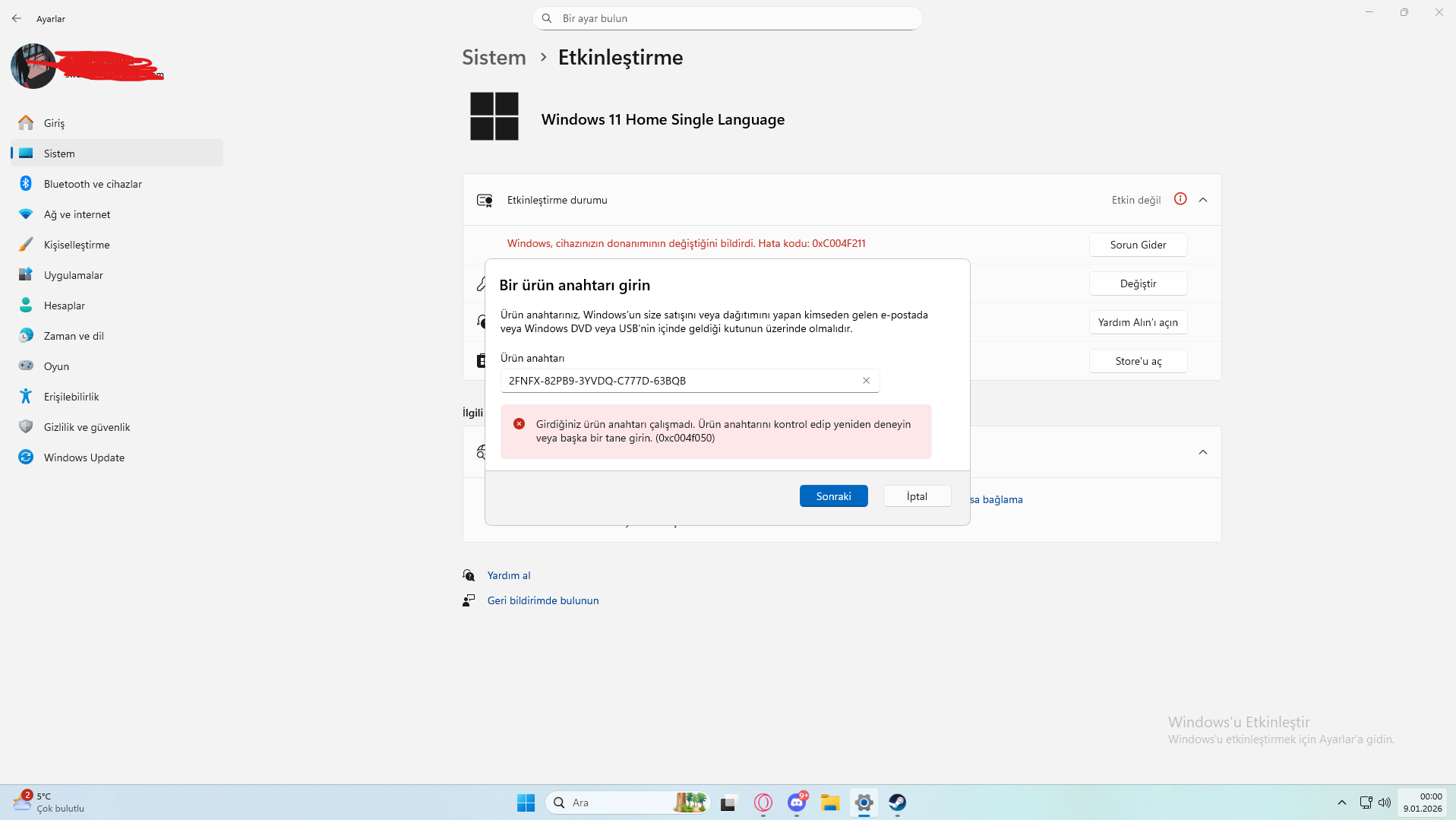Open Erişilebilirlik settings
The image size is (1456, 820).
pos(117,396)
